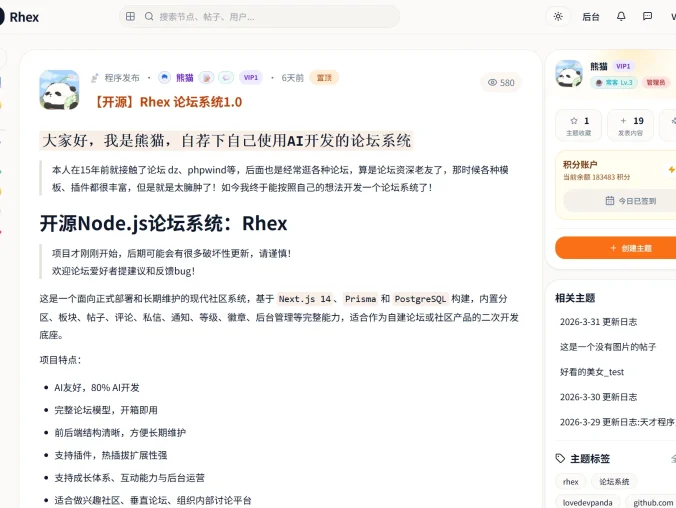Select the rhex topic tag
Screen dimensions: 676x508
(x=570, y=482)
